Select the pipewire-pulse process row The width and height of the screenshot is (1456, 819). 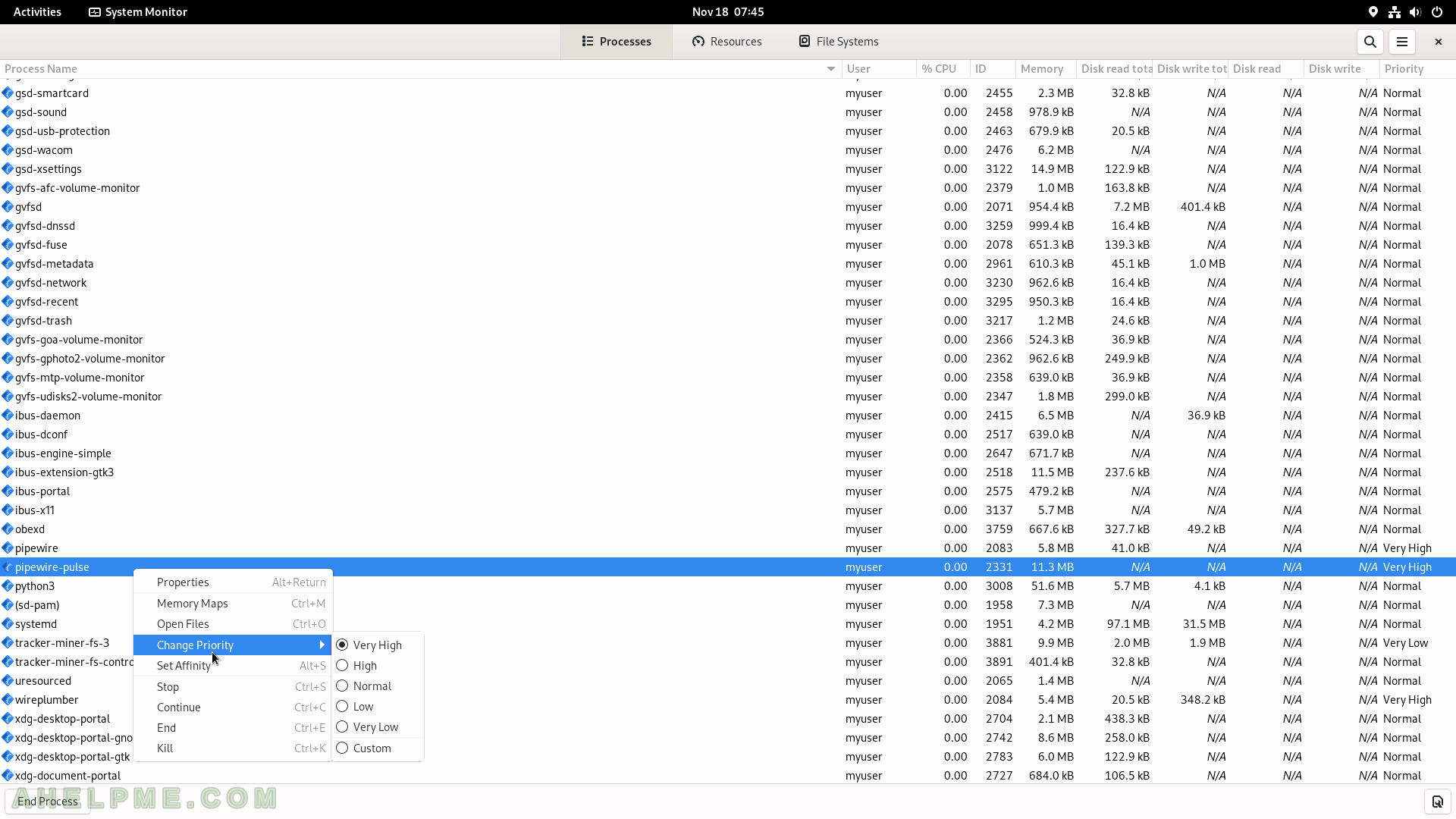pos(728,567)
